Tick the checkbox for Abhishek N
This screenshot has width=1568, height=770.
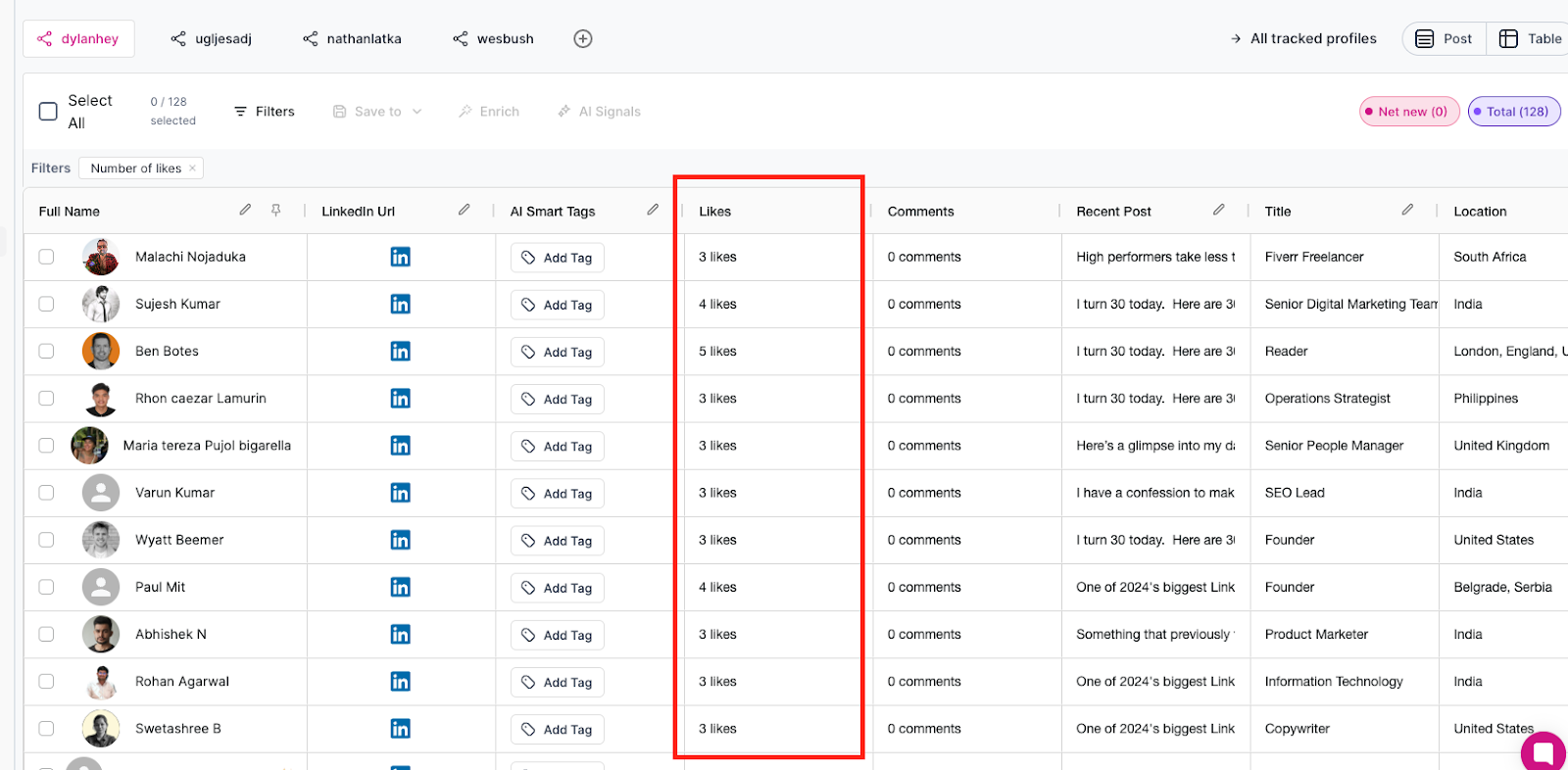(x=46, y=634)
